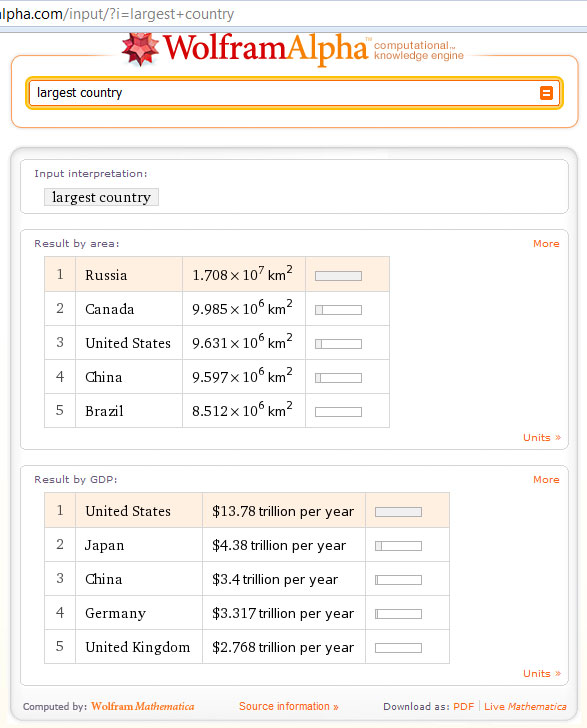Click the Result by area heading

77,244
